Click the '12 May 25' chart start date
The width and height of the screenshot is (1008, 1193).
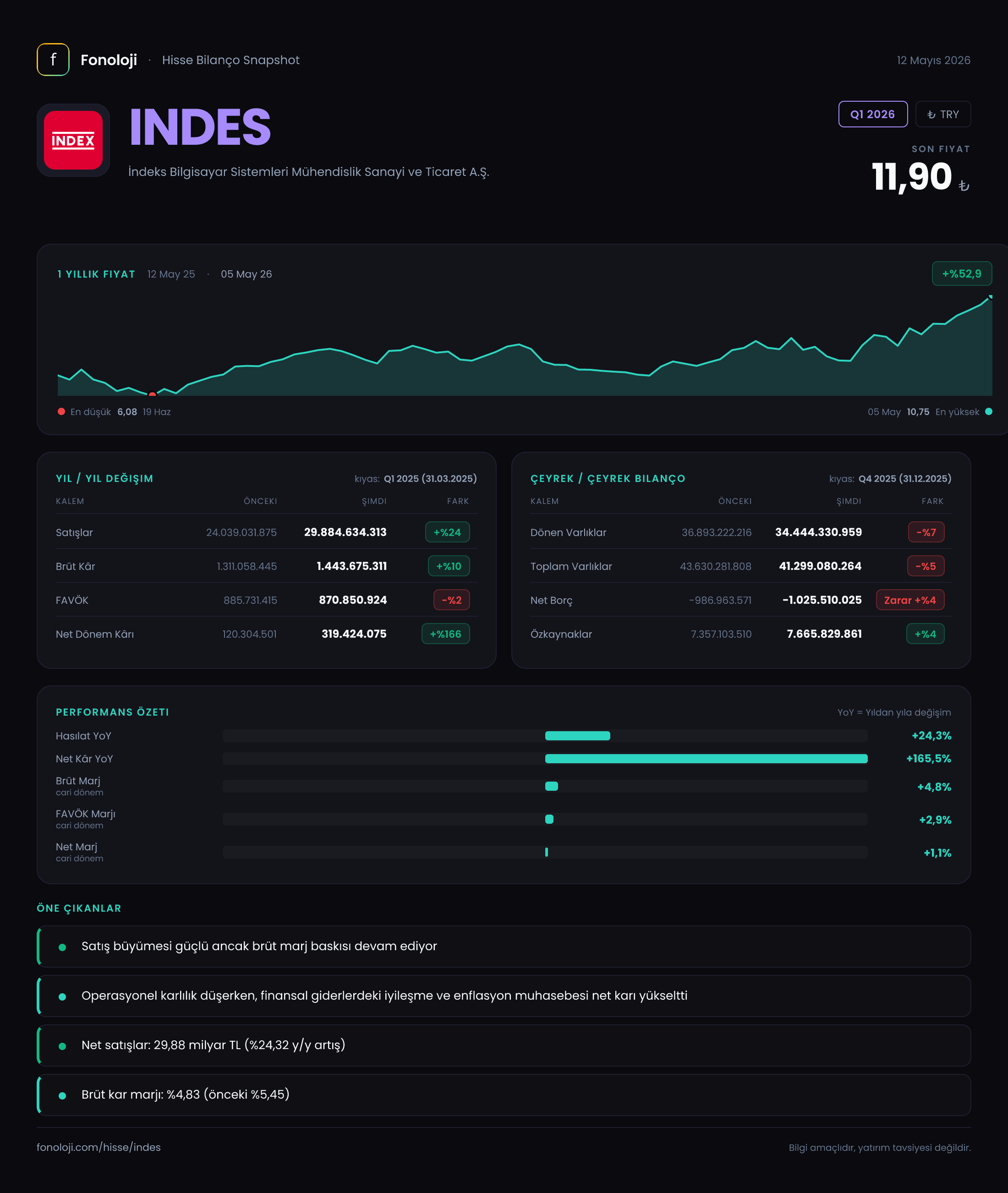click(171, 274)
